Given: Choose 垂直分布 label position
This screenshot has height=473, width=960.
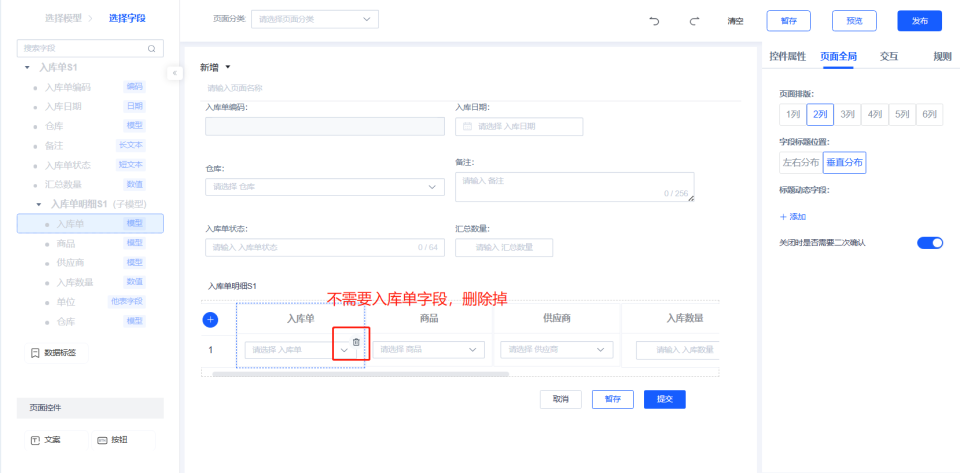Looking at the screenshot, I should (x=844, y=163).
